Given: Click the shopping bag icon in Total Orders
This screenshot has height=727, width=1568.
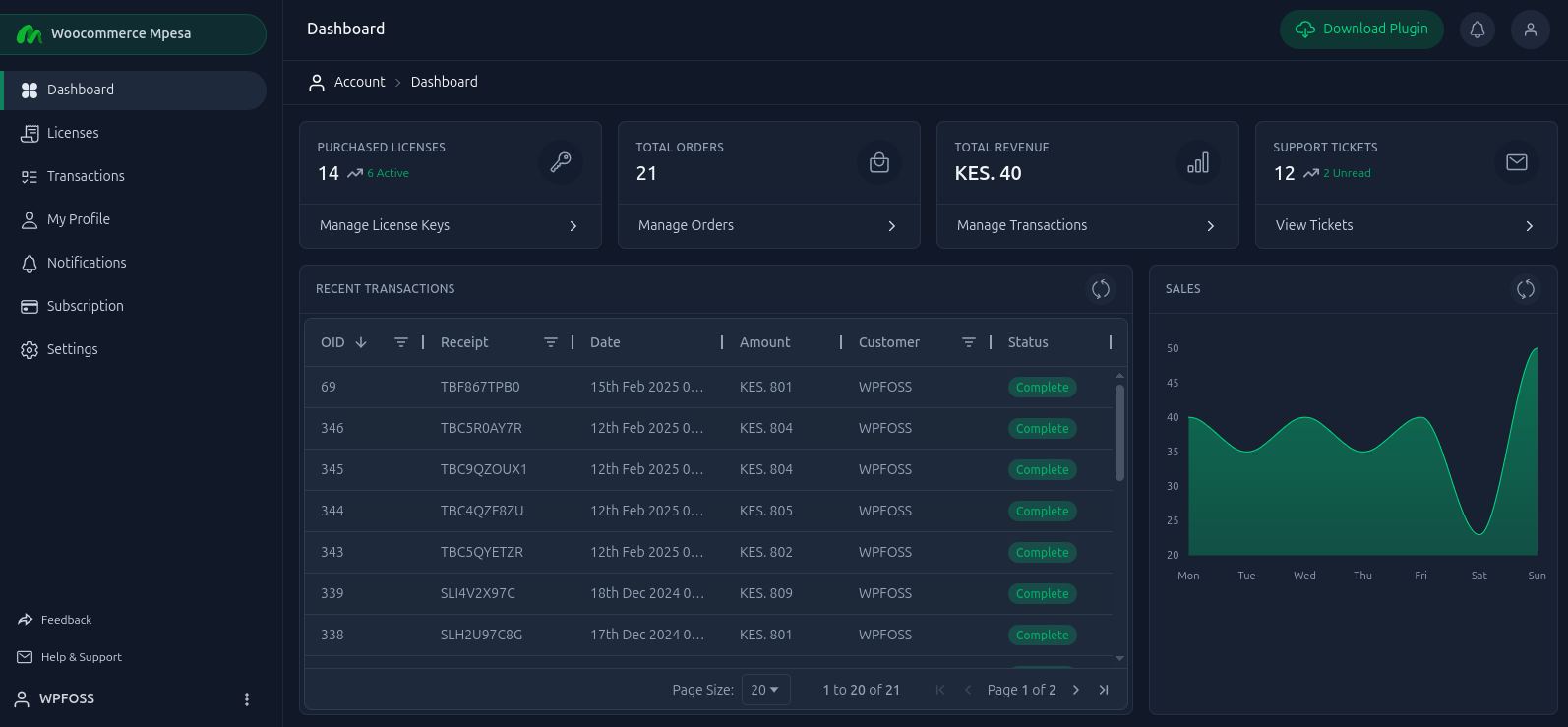Looking at the screenshot, I should [x=879, y=162].
